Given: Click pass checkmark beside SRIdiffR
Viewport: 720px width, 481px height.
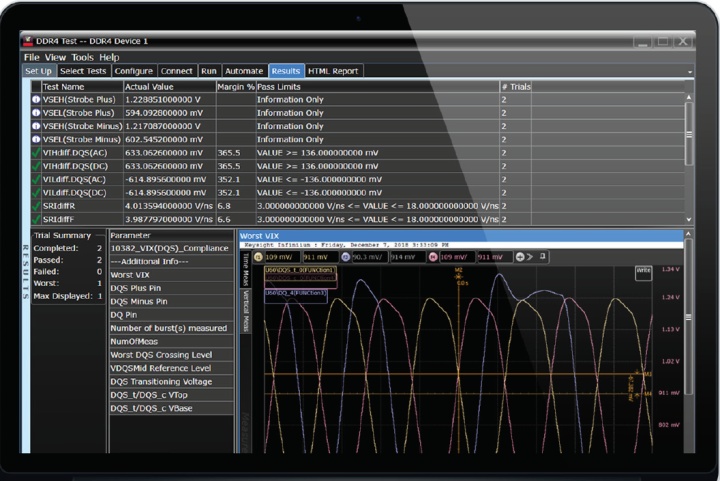Looking at the screenshot, I should click(36, 206).
